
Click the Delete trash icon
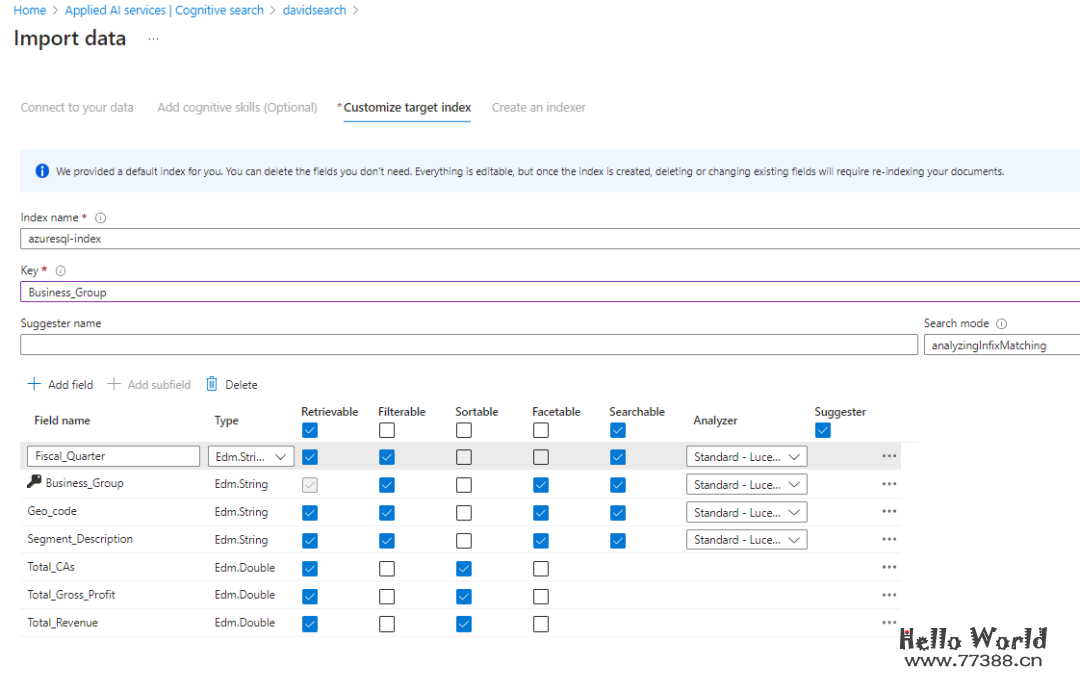(x=212, y=385)
